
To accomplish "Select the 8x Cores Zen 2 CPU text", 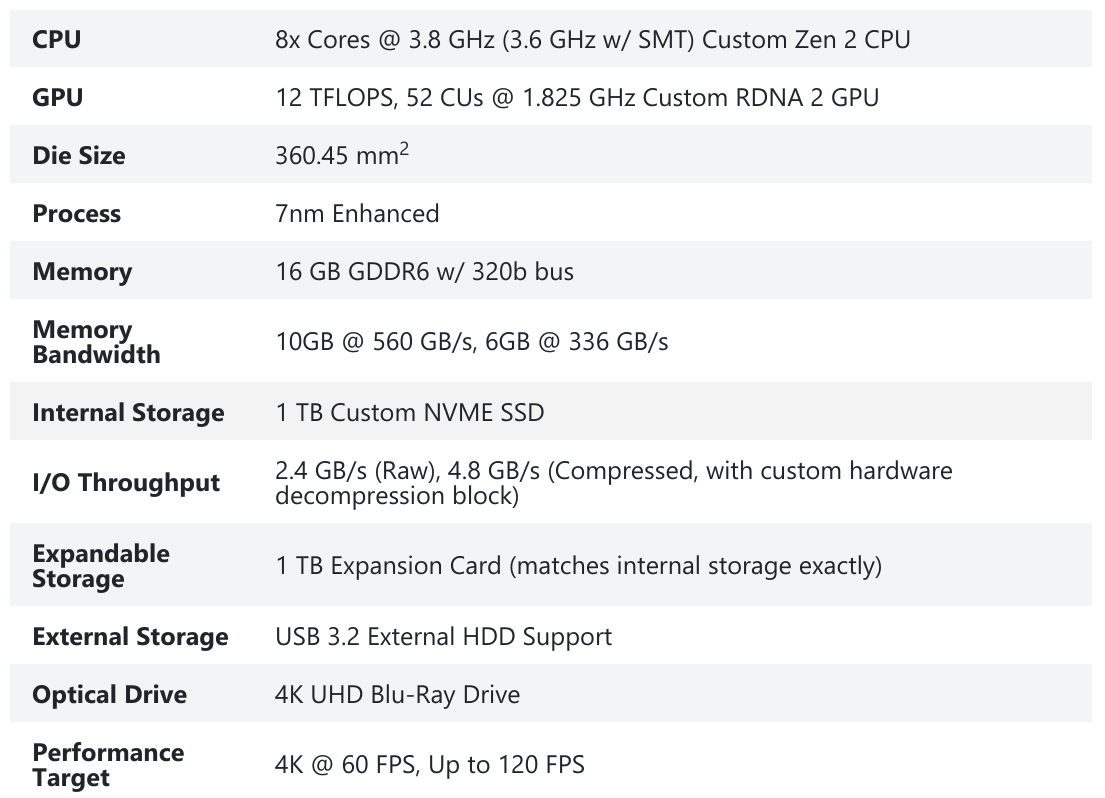I will 592,40.
